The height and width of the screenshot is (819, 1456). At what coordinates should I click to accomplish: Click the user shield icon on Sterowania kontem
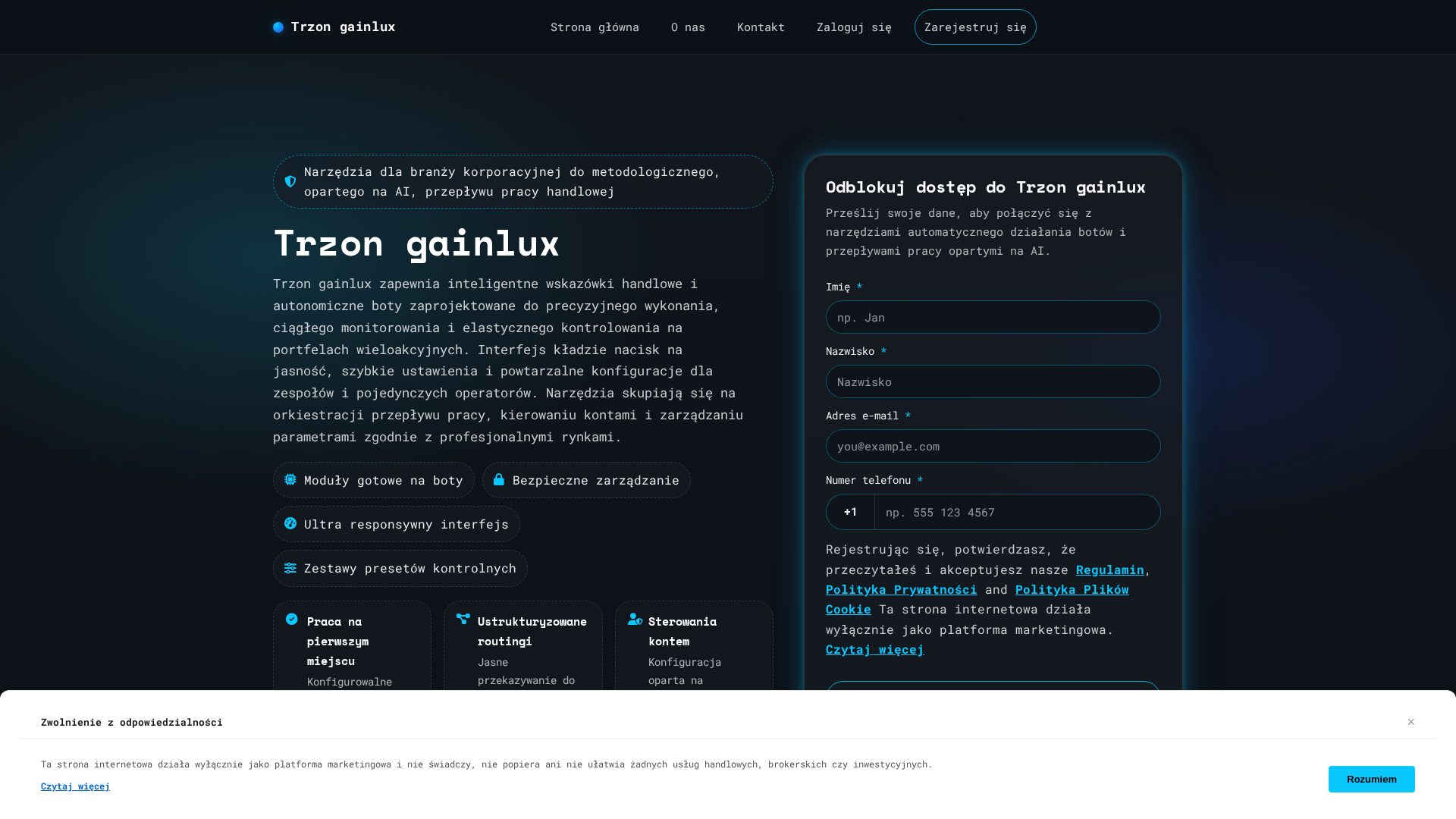pyautogui.click(x=635, y=619)
